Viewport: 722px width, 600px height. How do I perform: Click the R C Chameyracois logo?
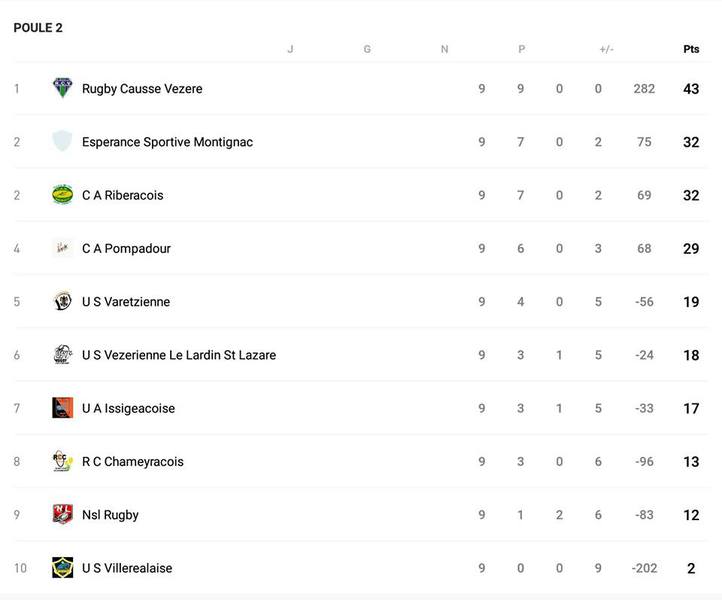pyautogui.click(x=63, y=461)
